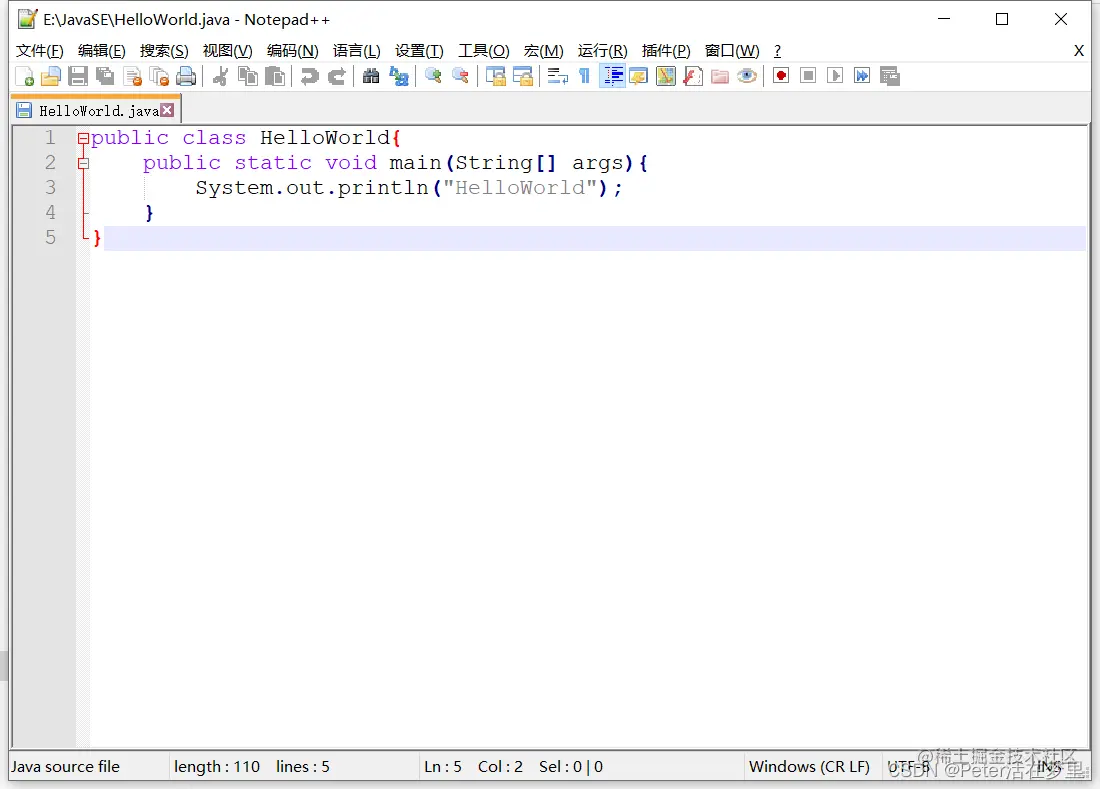Image resolution: width=1100 pixels, height=789 pixels.
Task: Stop macro recording square icon
Action: click(x=808, y=76)
